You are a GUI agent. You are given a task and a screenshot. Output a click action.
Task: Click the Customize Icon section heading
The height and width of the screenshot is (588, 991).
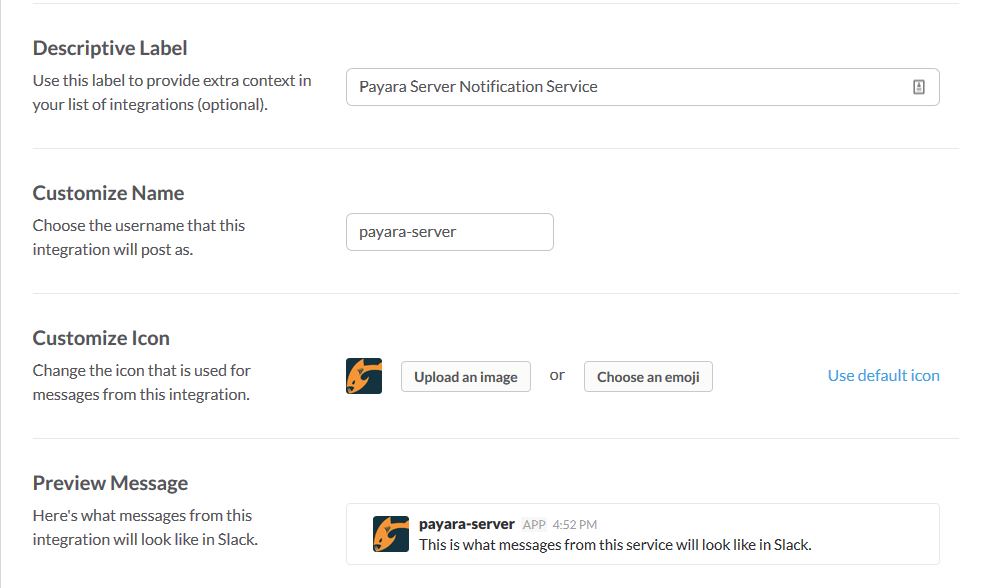(x=102, y=337)
